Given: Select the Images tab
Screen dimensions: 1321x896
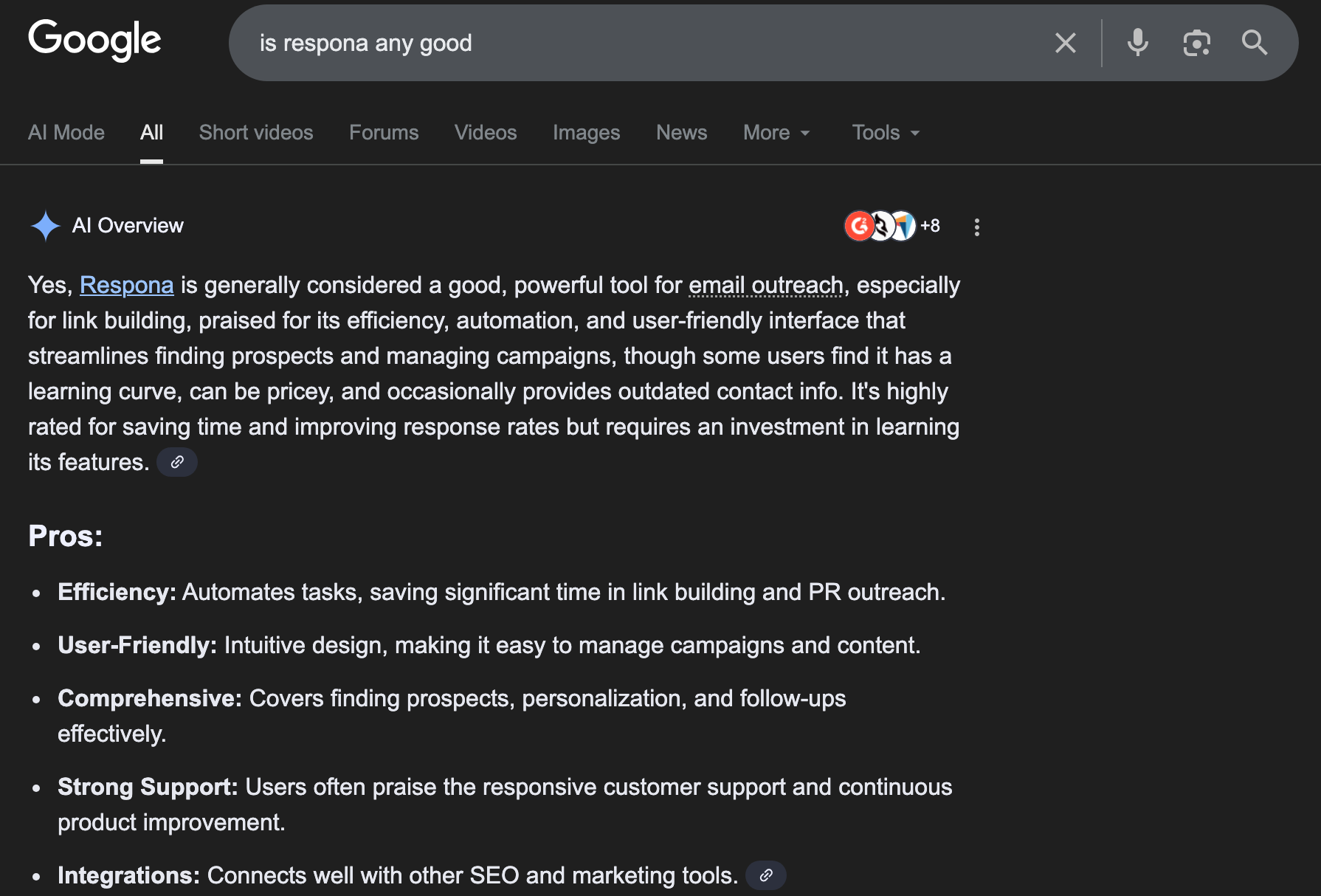Looking at the screenshot, I should (x=586, y=133).
